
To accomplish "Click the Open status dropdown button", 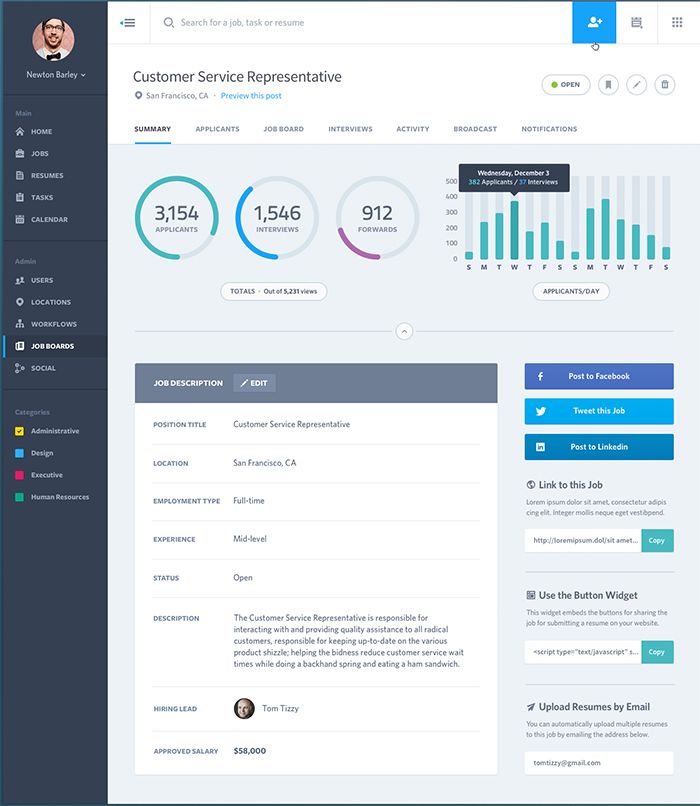I will pyautogui.click(x=565, y=85).
